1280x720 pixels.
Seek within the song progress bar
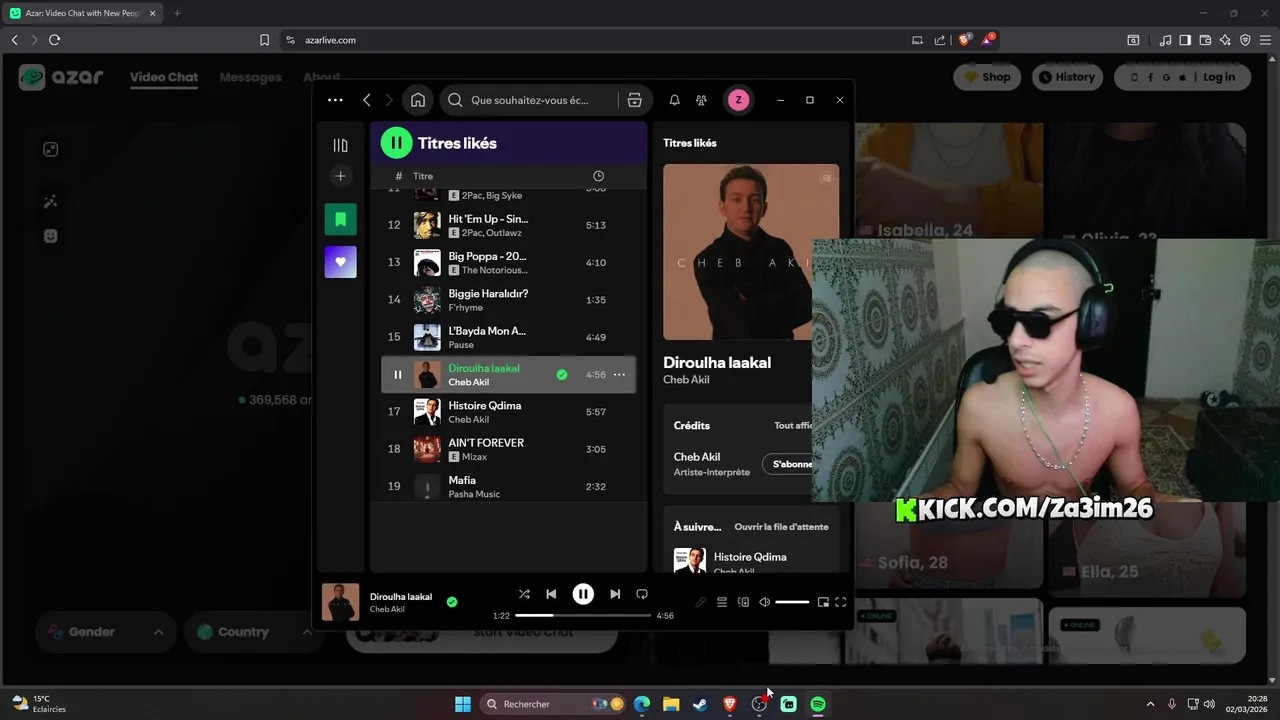[583, 616]
